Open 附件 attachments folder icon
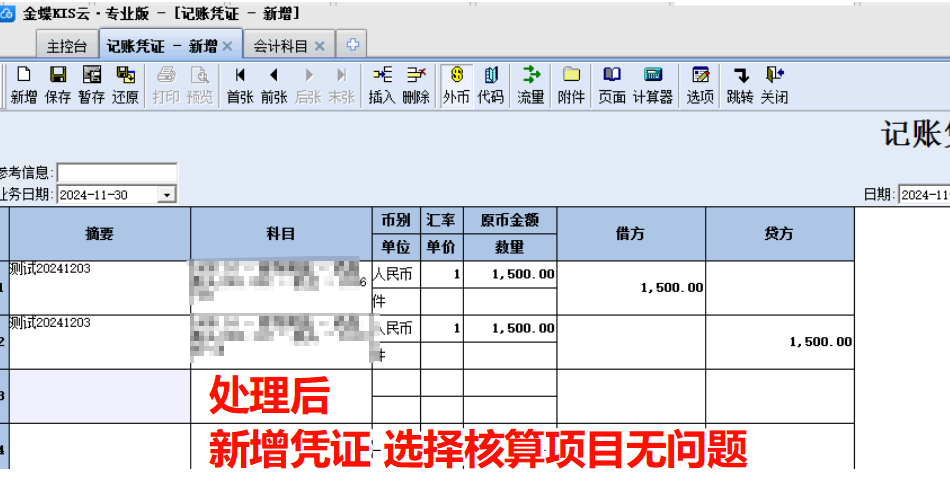This screenshot has height=482, width=950. click(x=571, y=85)
